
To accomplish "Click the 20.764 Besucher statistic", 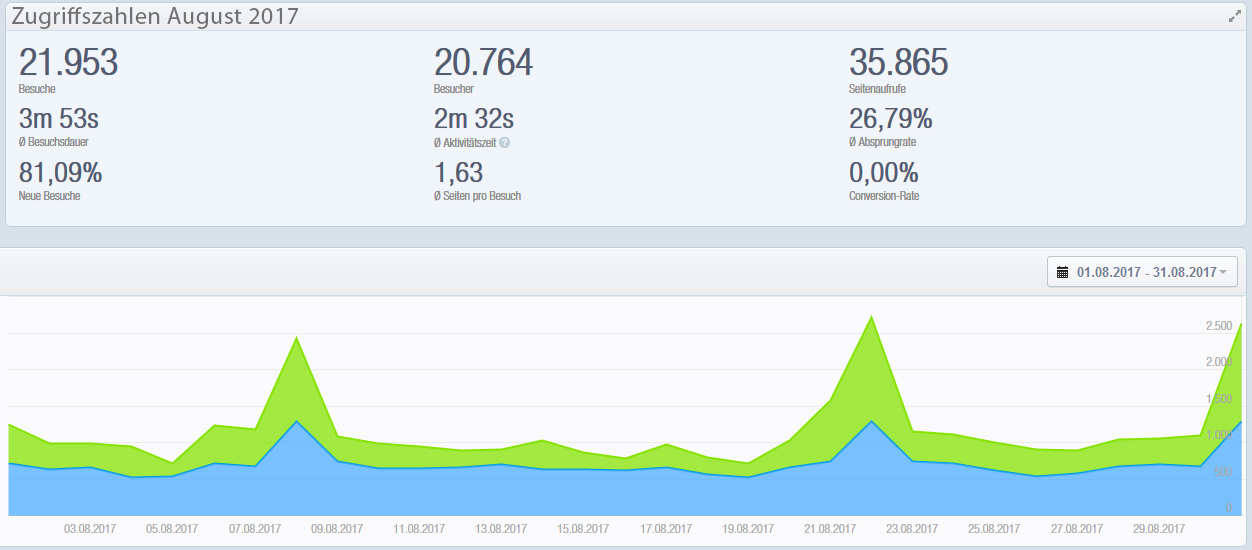I will pos(483,63).
